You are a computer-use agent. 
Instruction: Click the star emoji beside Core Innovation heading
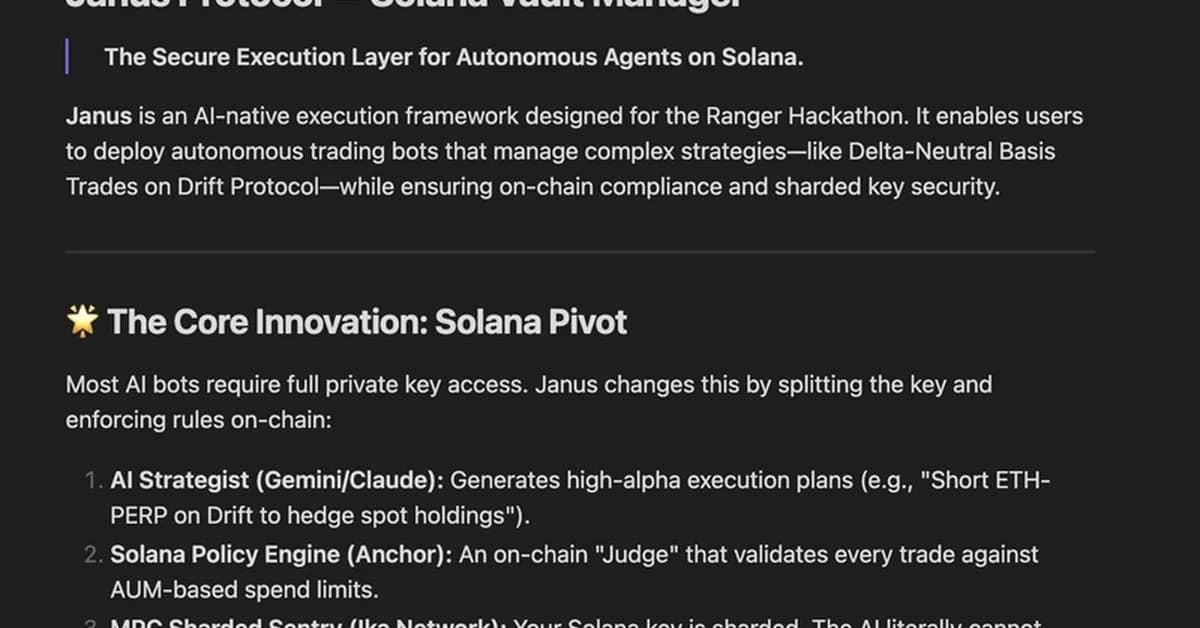pyautogui.click(x=82, y=322)
